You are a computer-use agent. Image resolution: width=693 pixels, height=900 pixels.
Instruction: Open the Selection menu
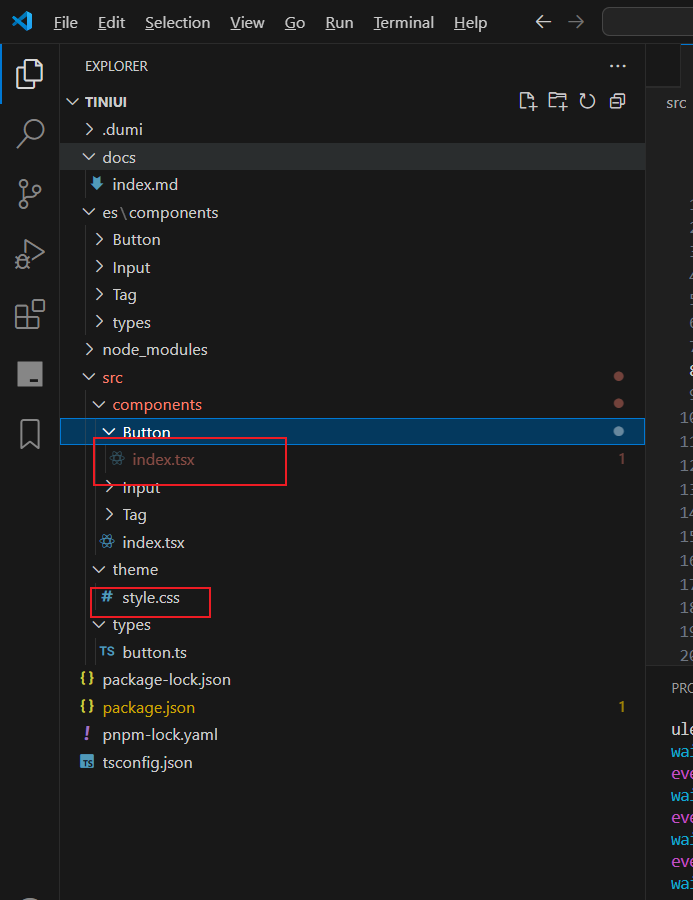click(x=177, y=22)
